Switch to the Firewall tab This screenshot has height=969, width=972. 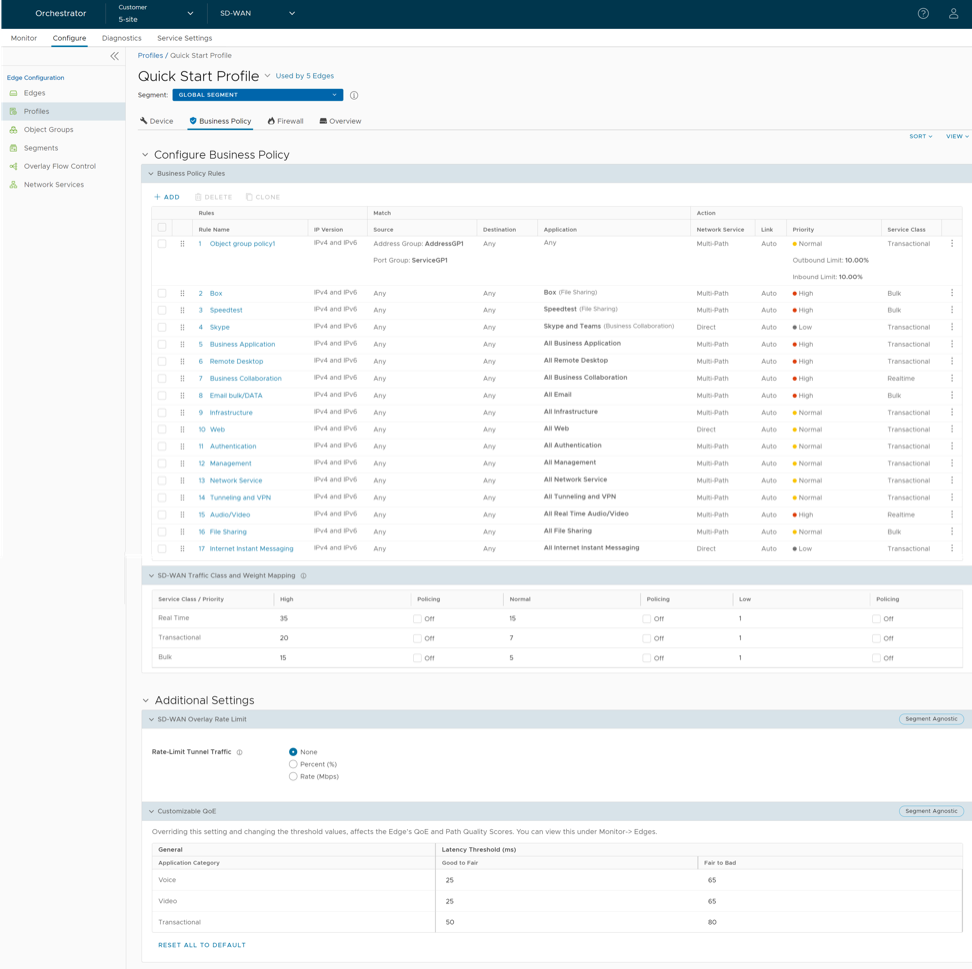click(x=285, y=121)
